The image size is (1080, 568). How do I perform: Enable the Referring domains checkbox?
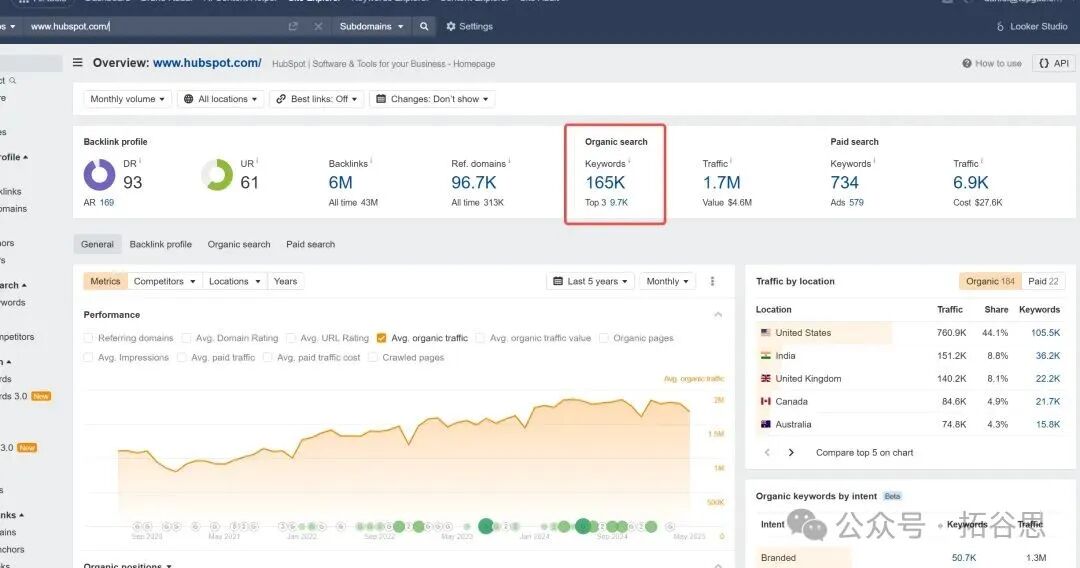coord(88,338)
